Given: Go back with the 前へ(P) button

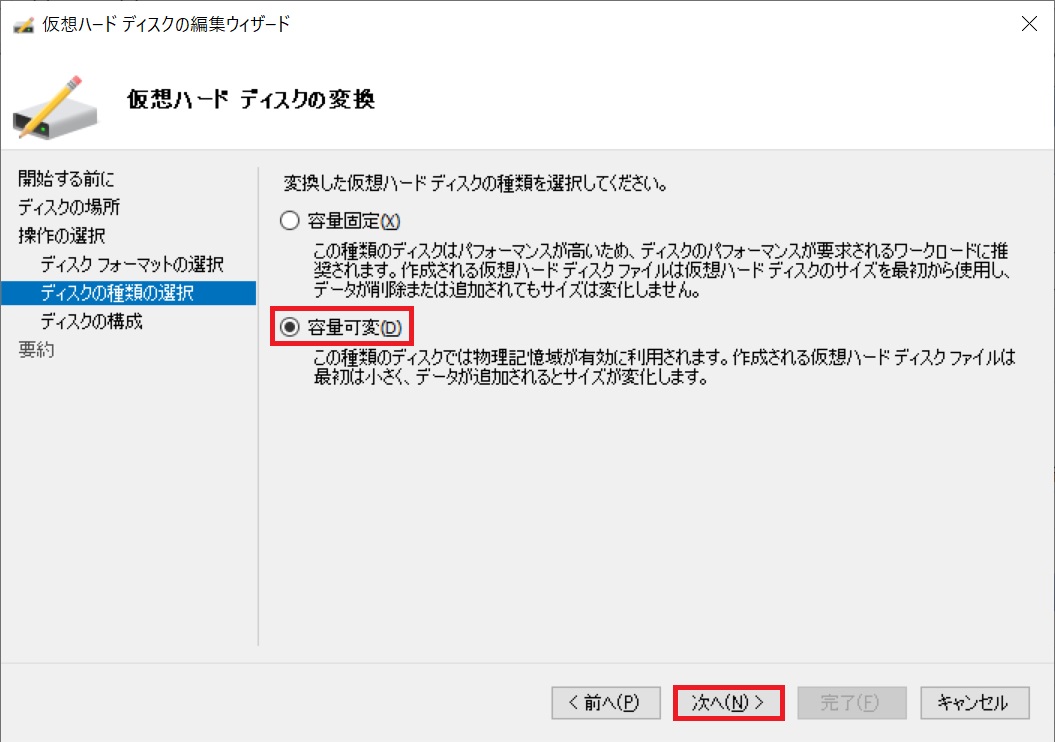Looking at the screenshot, I should [606, 703].
